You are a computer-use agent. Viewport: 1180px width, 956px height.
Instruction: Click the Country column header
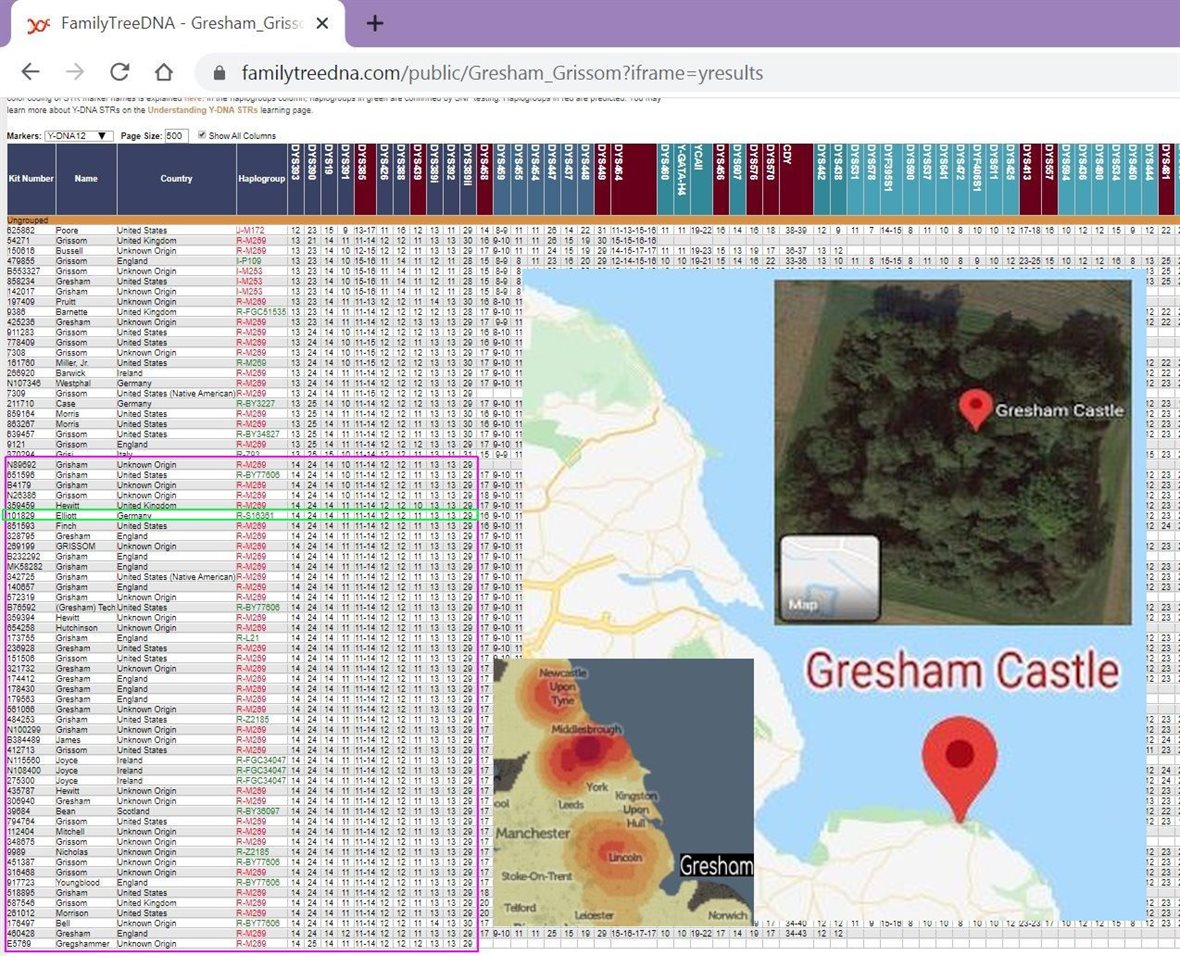176,179
